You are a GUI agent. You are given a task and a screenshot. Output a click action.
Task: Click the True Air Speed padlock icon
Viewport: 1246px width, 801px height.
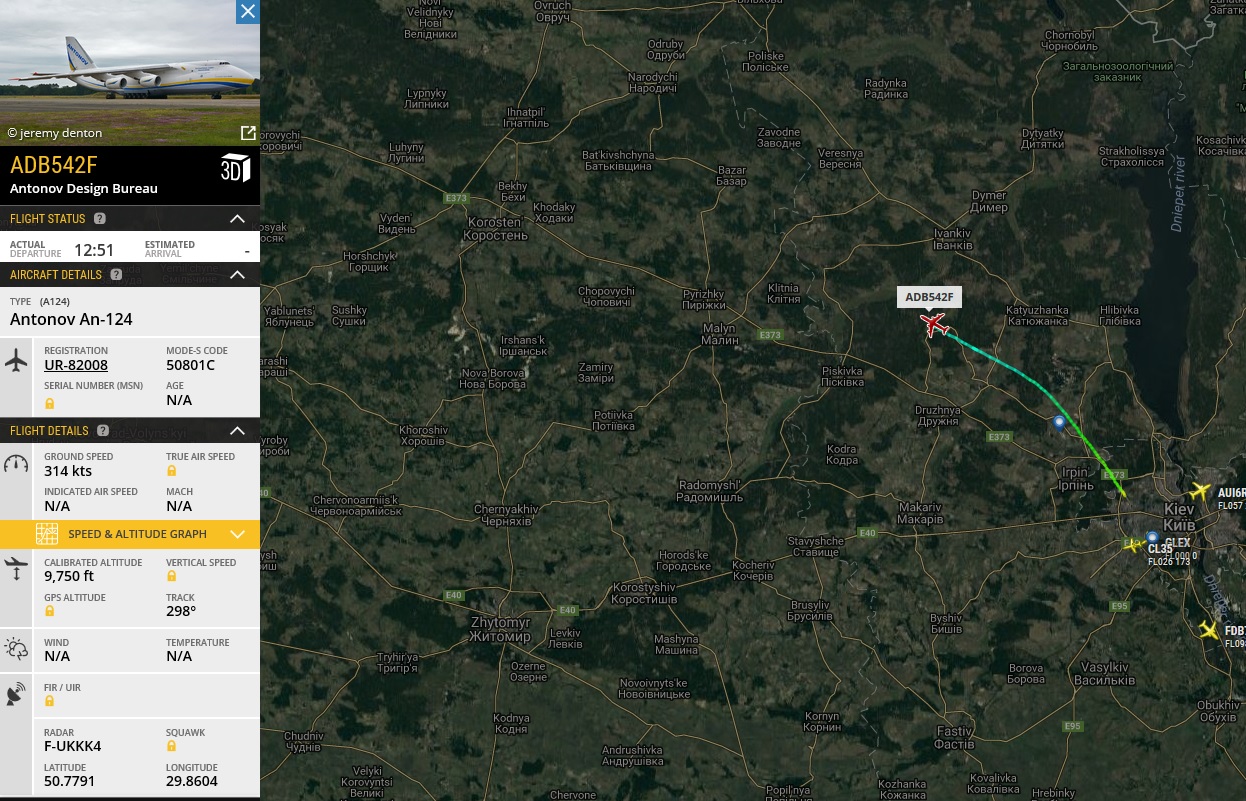tap(172, 471)
